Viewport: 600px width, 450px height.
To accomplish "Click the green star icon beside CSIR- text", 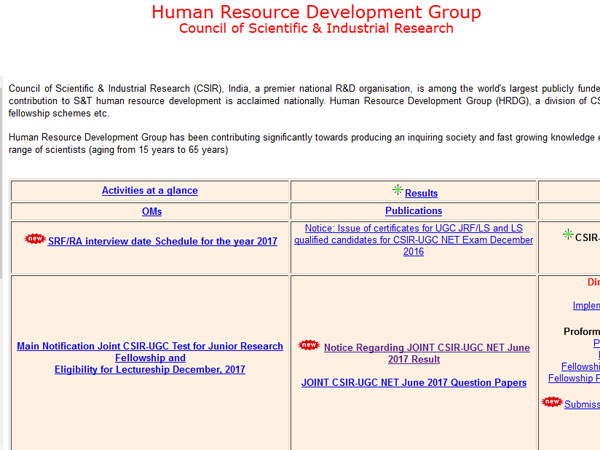I will pos(568,235).
